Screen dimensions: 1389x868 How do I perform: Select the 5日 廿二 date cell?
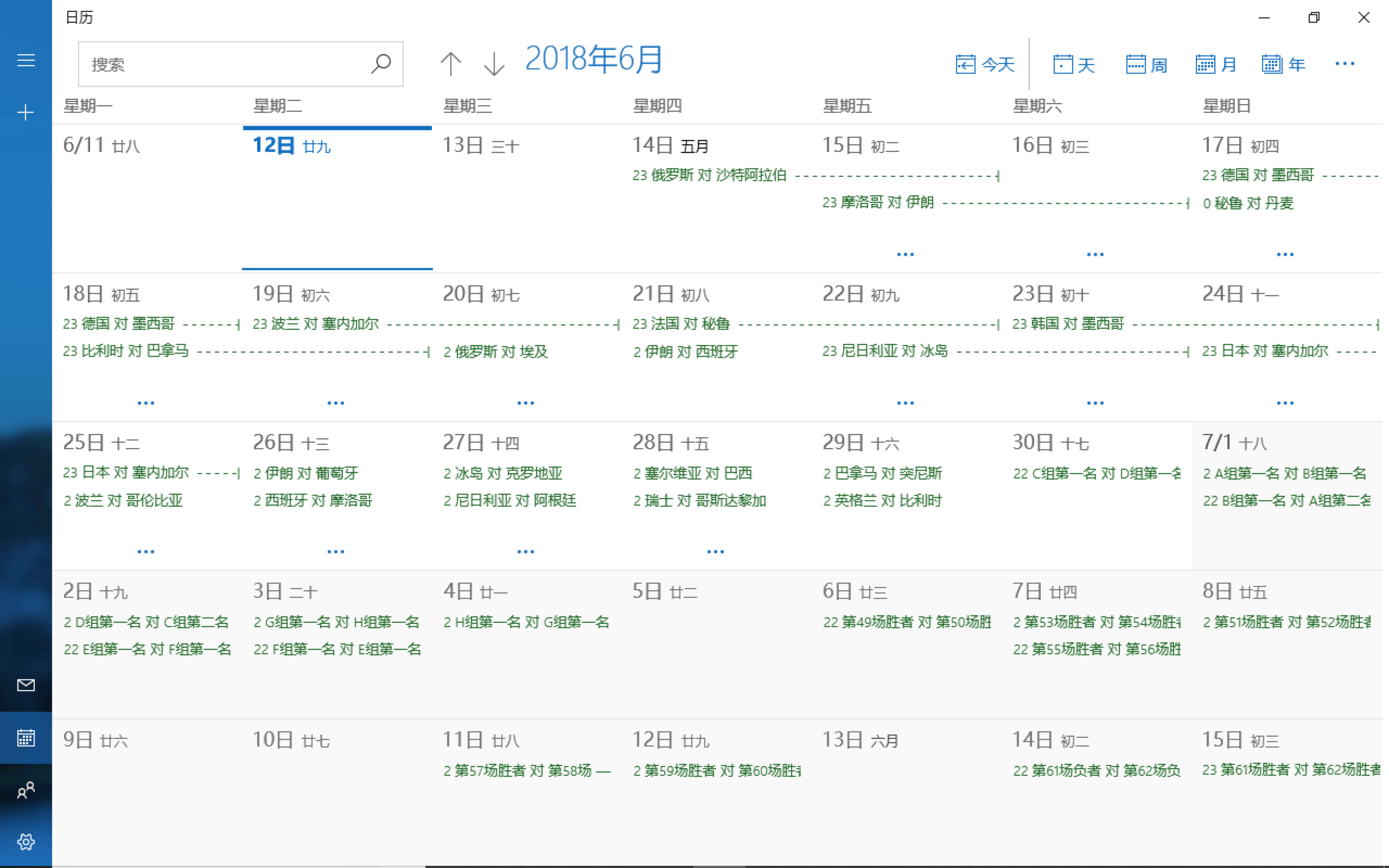(717, 644)
